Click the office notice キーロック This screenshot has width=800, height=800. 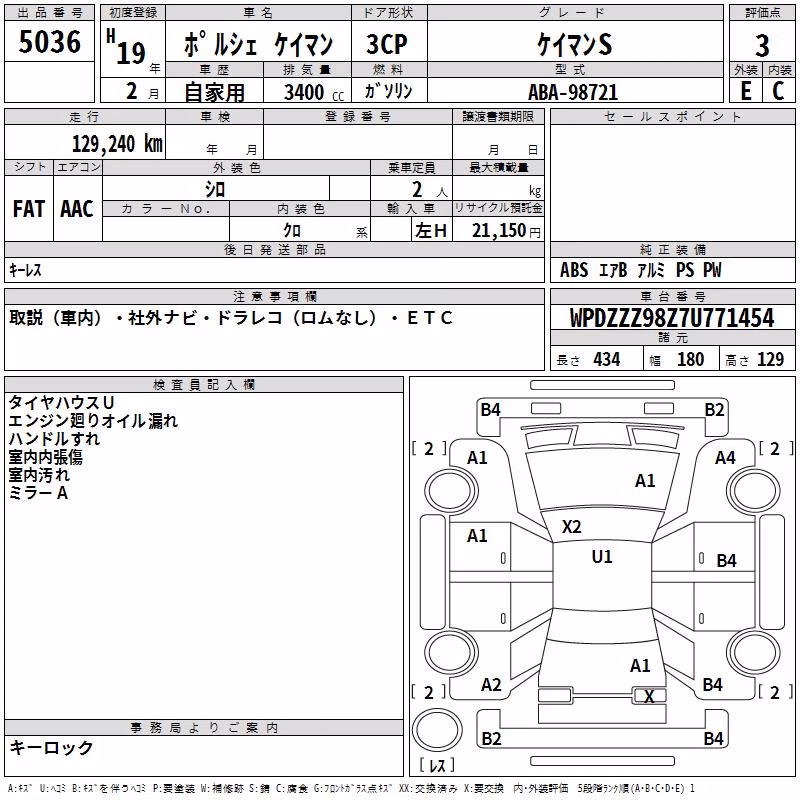tap(52, 747)
